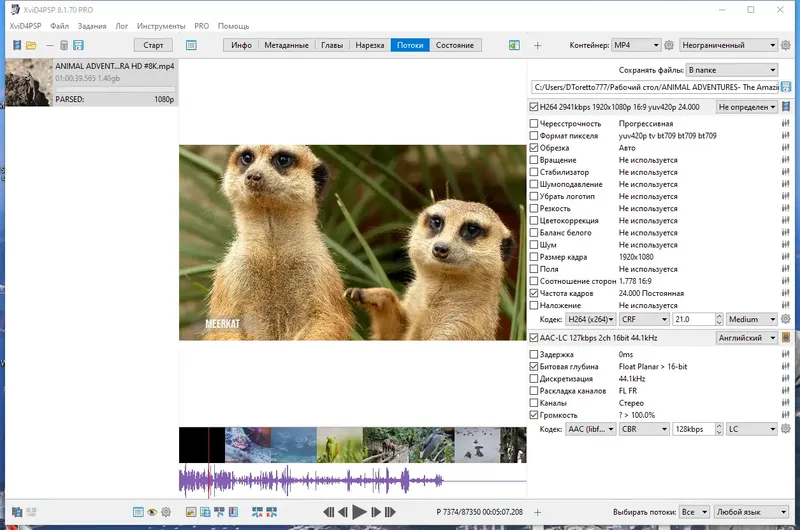The width and height of the screenshot is (800, 530).
Task: Click the audio waveform timeline
Action: point(352,482)
